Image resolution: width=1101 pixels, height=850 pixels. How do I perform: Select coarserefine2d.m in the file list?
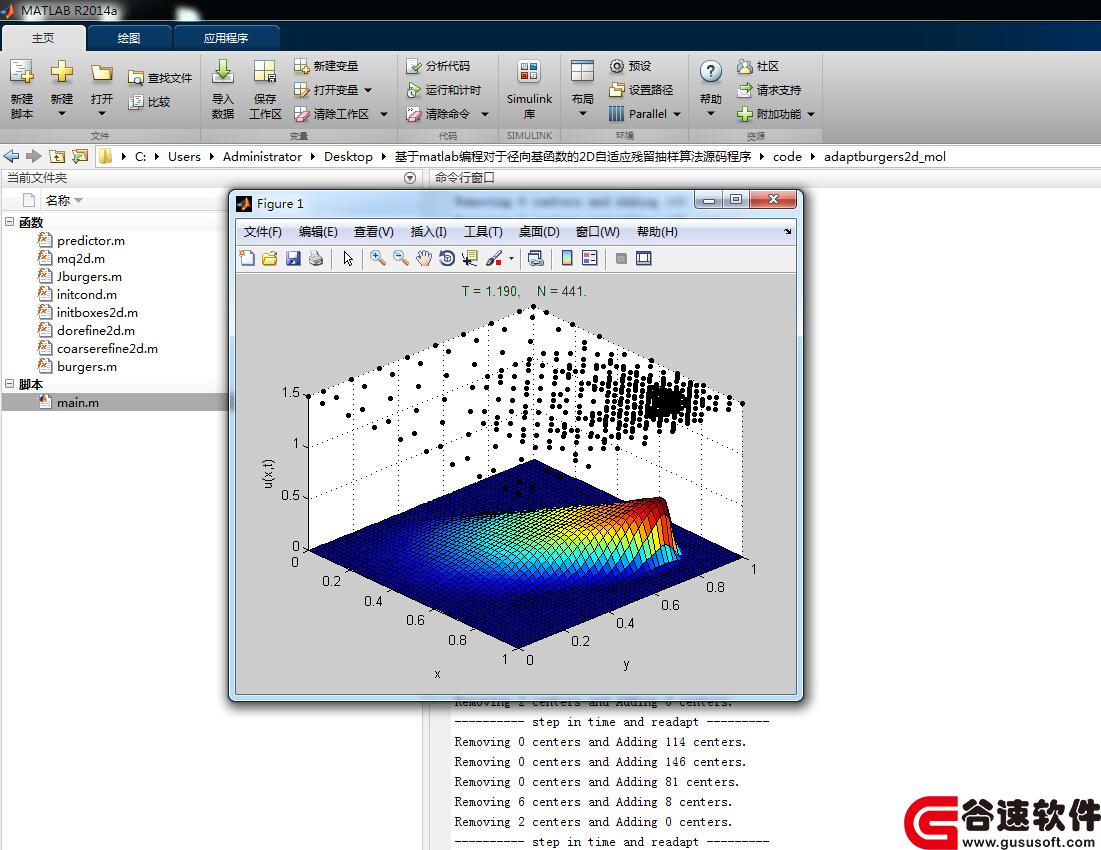pos(107,348)
